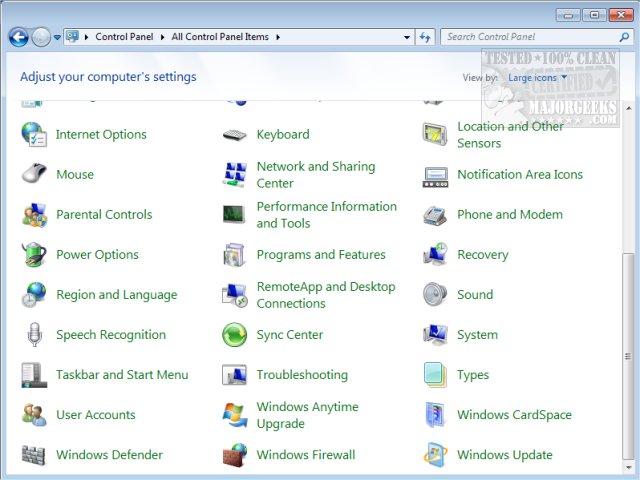Go back with the Back arrow button
This screenshot has height=480, width=640.
coord(18,37)
